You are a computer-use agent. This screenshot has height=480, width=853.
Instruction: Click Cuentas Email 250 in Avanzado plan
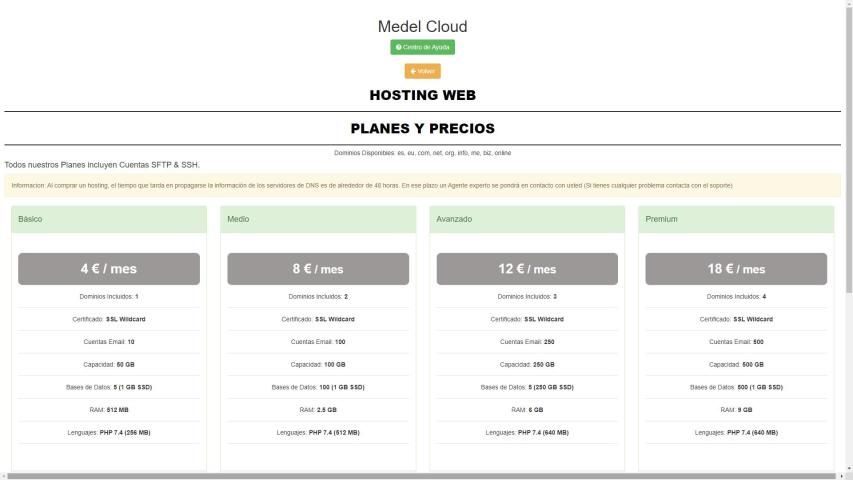[x=527, y=342]
